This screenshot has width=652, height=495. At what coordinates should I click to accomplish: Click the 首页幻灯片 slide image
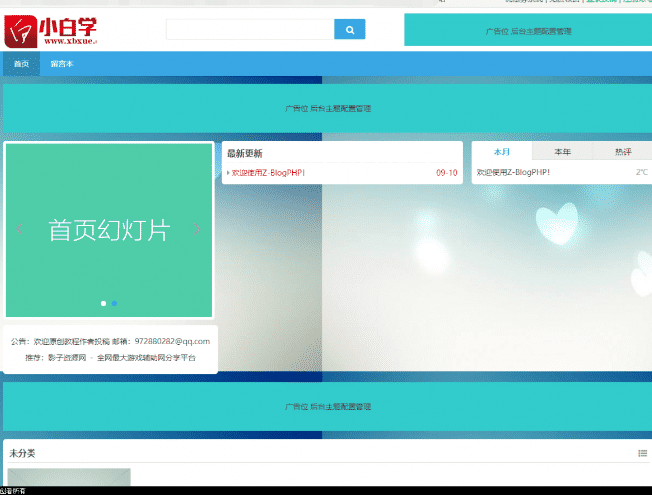coord(109,230)
